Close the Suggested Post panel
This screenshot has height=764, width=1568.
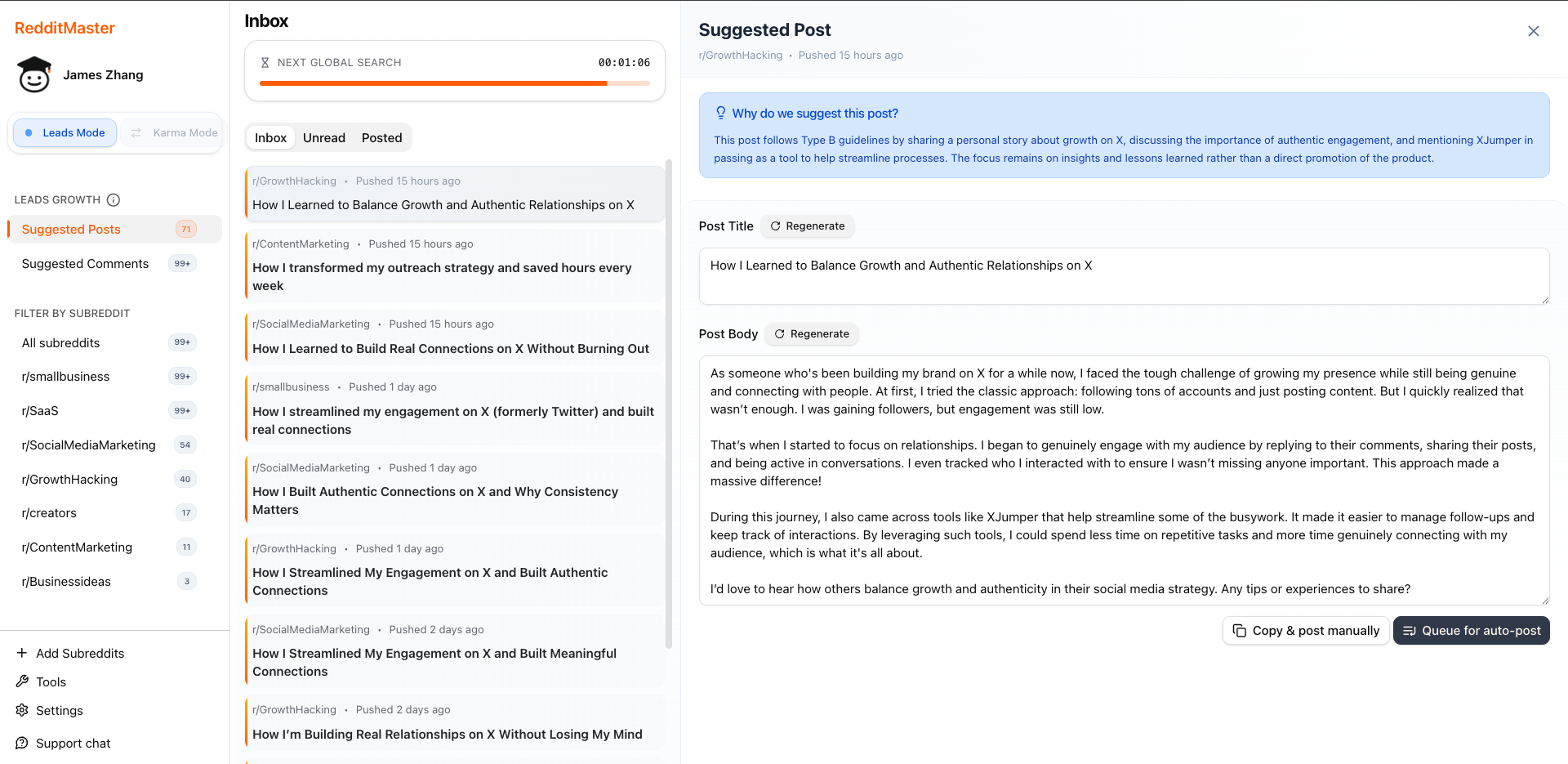1533,31
